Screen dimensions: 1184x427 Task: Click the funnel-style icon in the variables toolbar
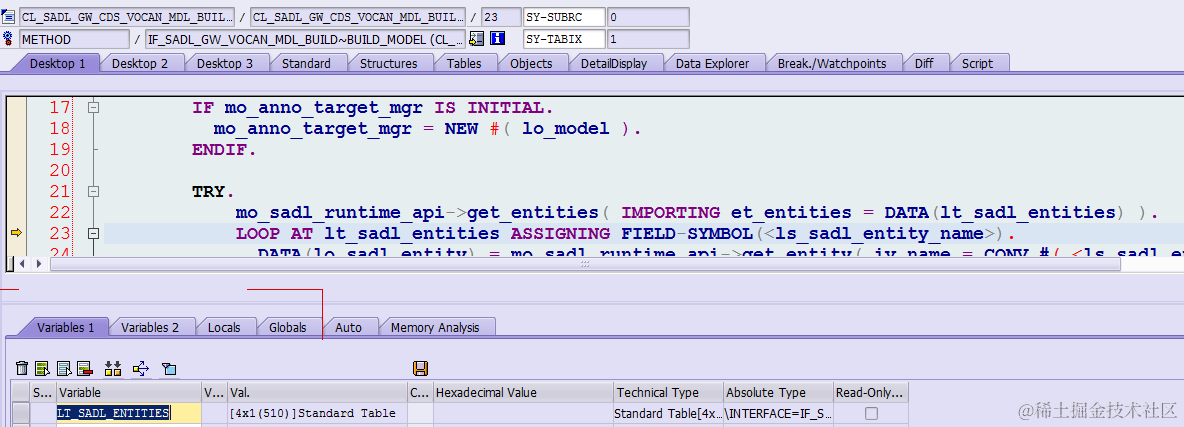[x=169, y=369]
